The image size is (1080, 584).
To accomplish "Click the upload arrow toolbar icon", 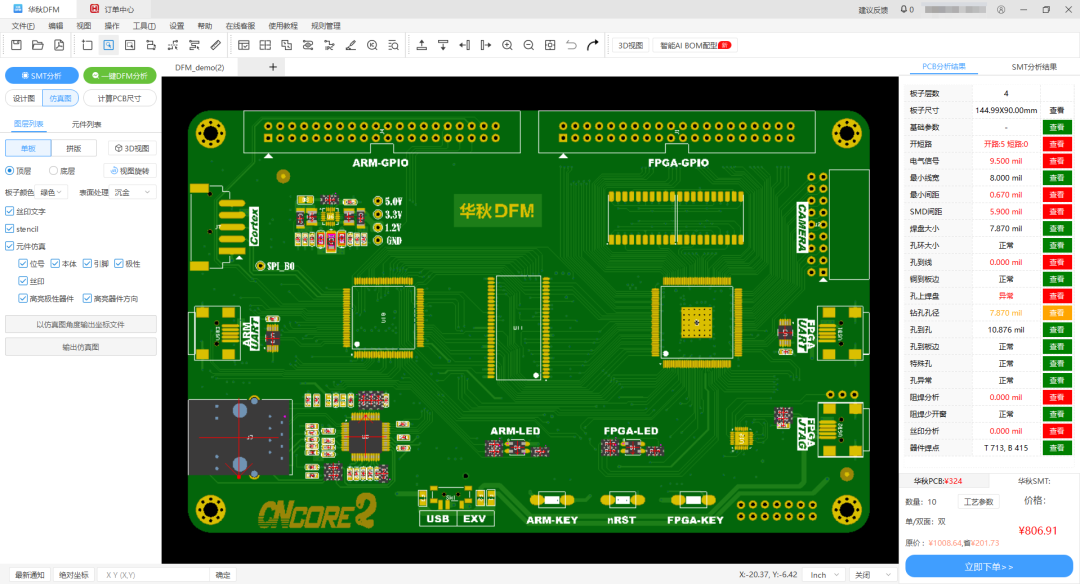I will [x=422, y=45].
